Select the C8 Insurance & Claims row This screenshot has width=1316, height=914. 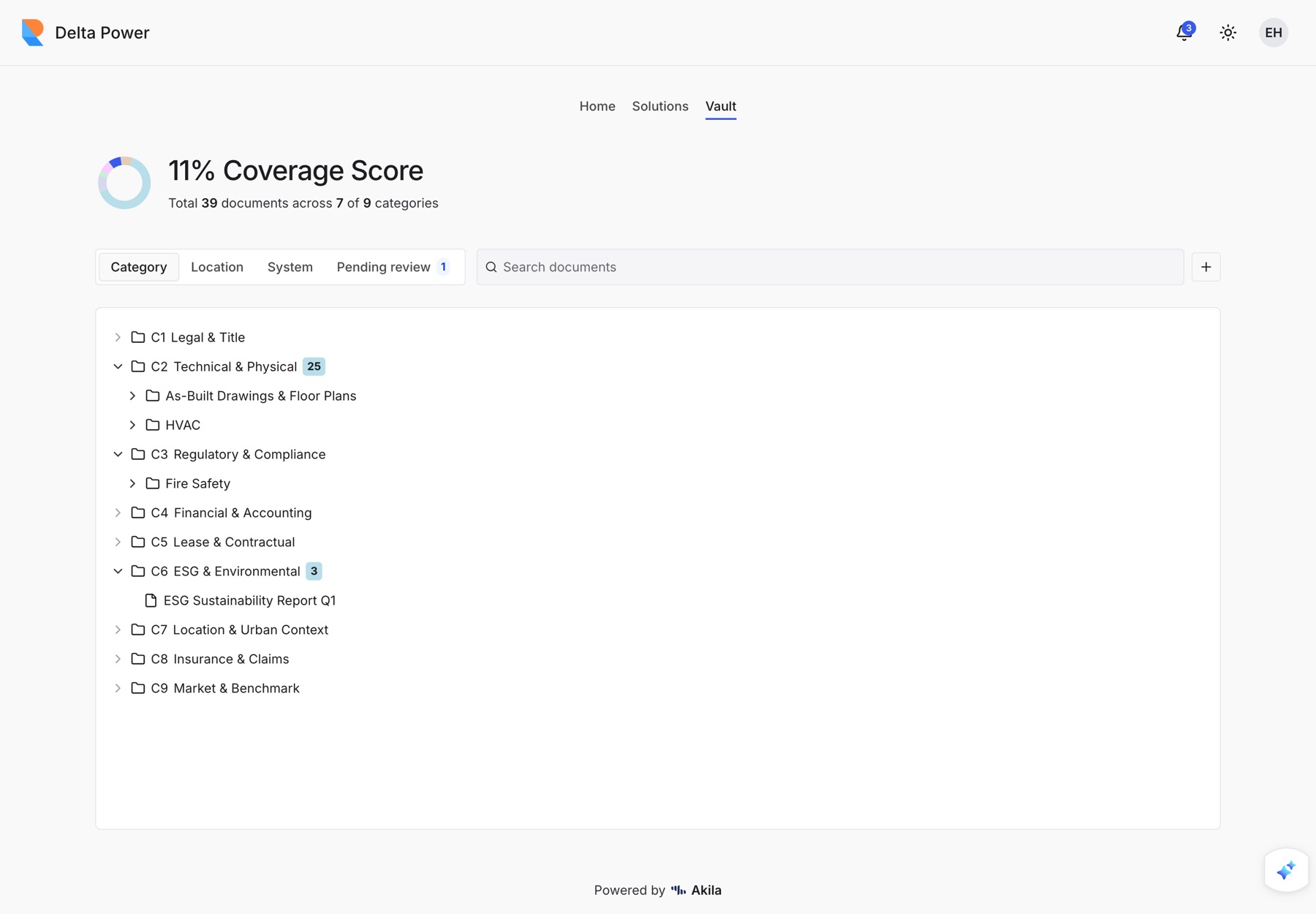click(658, 659)
